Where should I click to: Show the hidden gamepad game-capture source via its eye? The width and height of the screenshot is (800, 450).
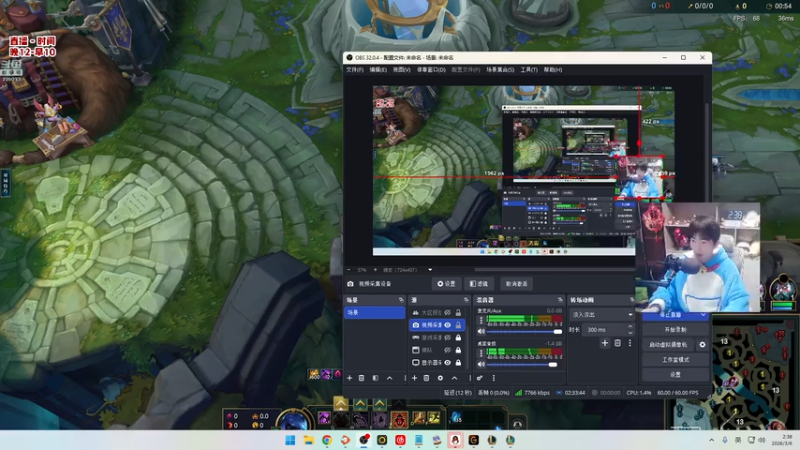[447, 338]
